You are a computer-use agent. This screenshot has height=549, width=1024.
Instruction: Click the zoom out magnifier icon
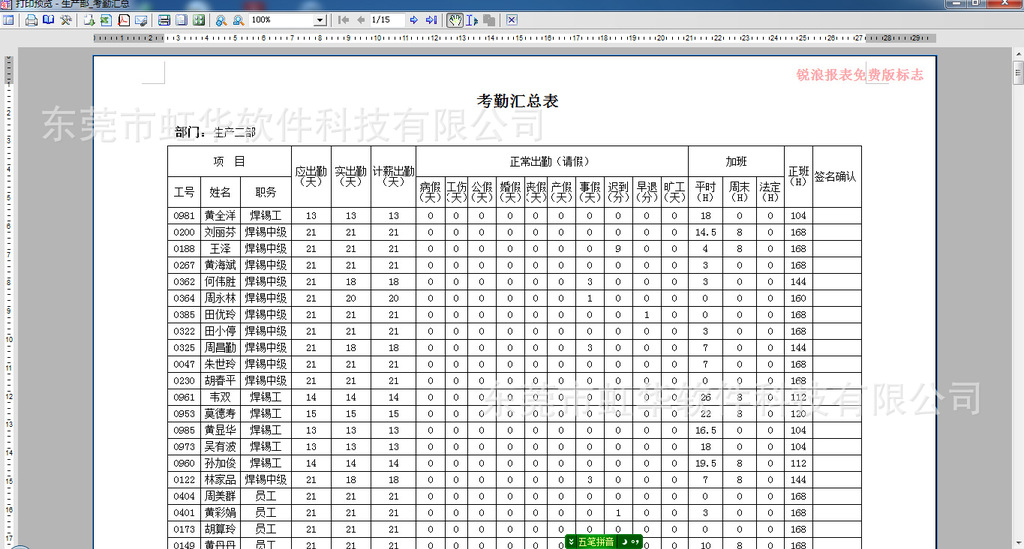click(238, 20)
